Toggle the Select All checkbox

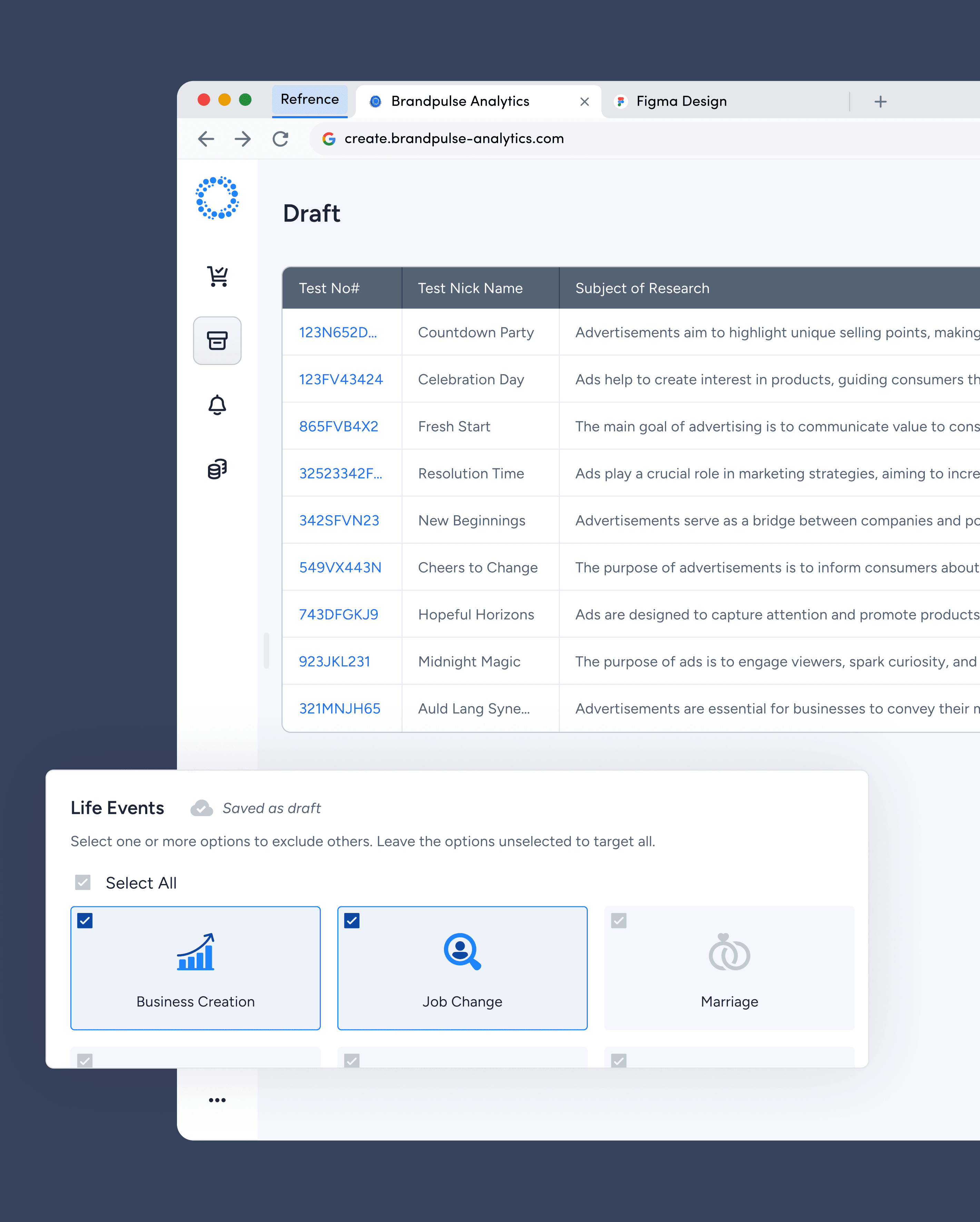click(83, 883)
